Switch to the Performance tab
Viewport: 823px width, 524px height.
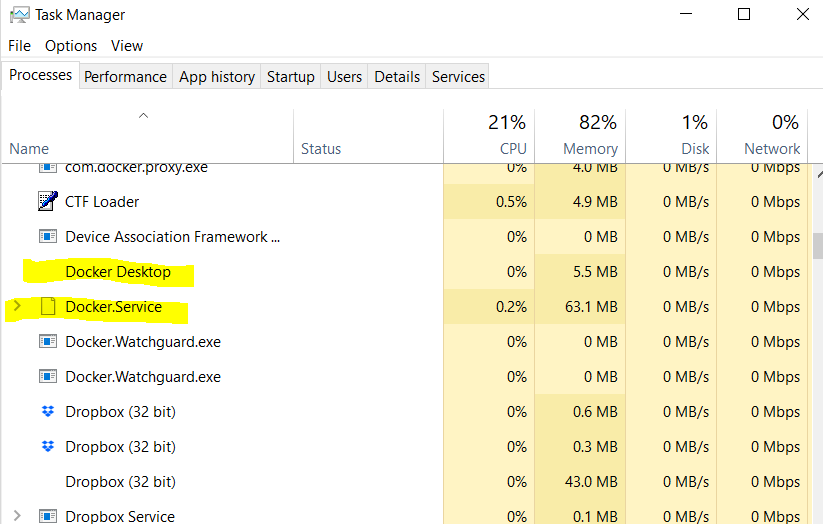pos(125,77)
